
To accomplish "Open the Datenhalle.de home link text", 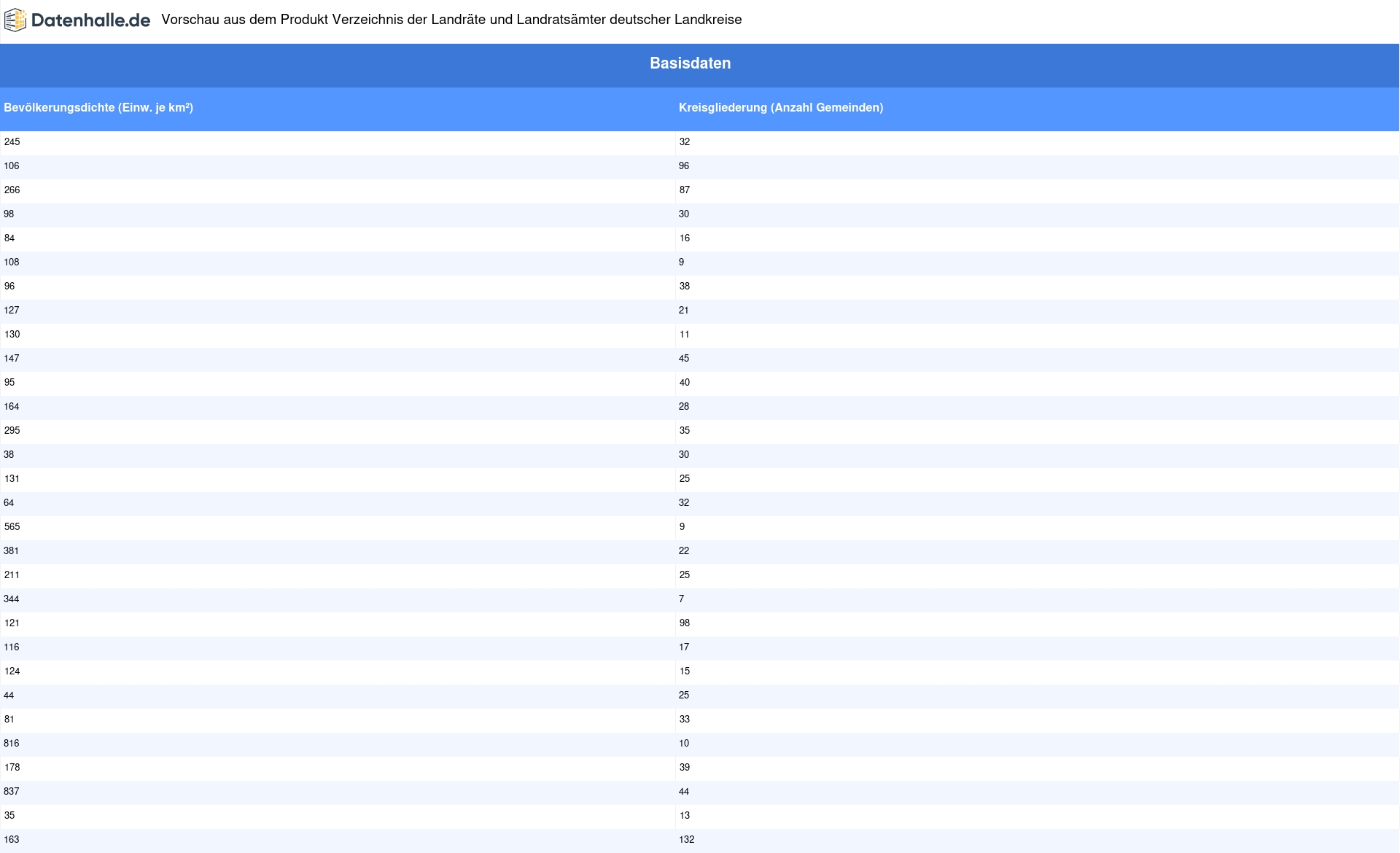I will coord(90,20).
